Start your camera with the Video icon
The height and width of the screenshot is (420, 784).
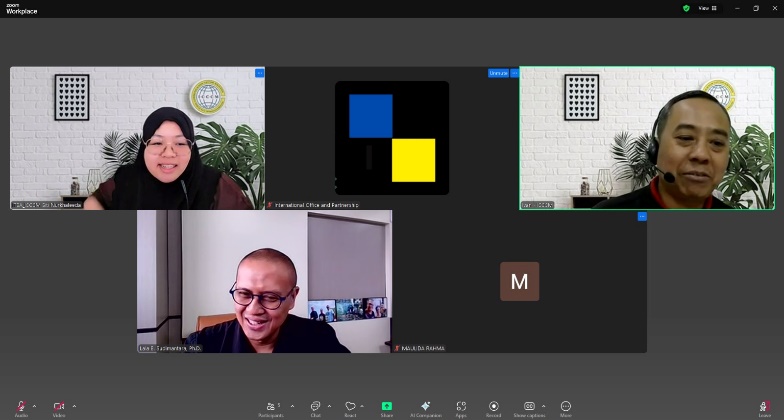coord(59,406)
